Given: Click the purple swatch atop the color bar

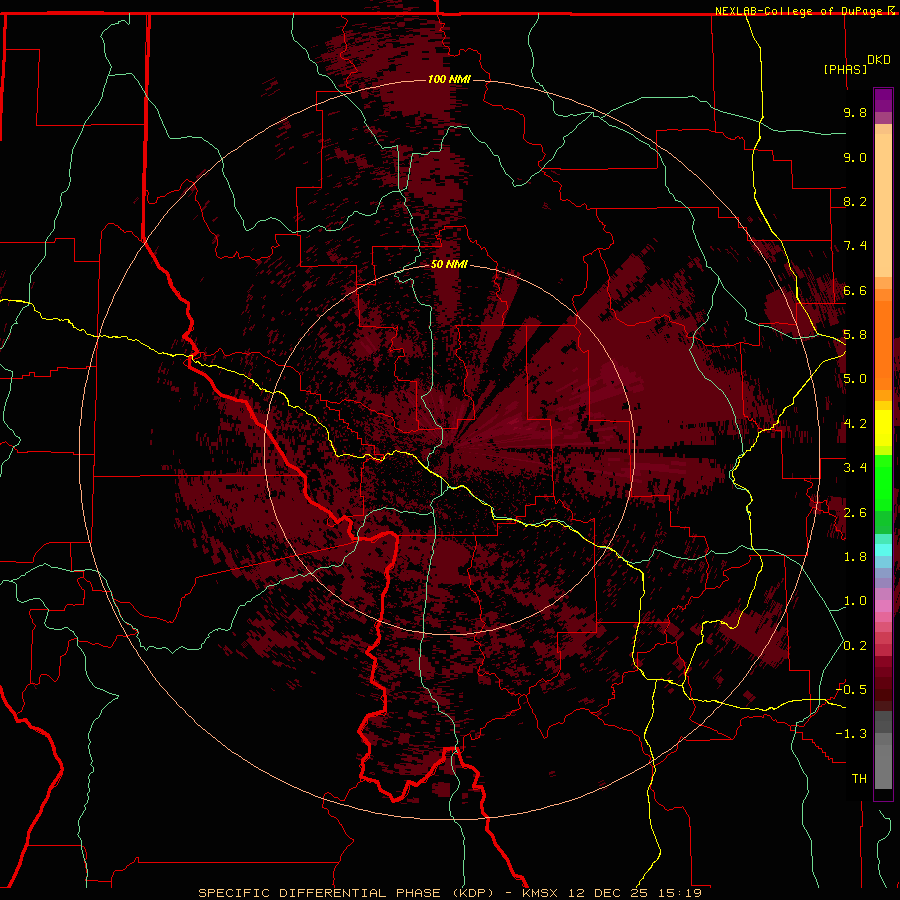Looking at the screenshot, I should click(883, 100).
